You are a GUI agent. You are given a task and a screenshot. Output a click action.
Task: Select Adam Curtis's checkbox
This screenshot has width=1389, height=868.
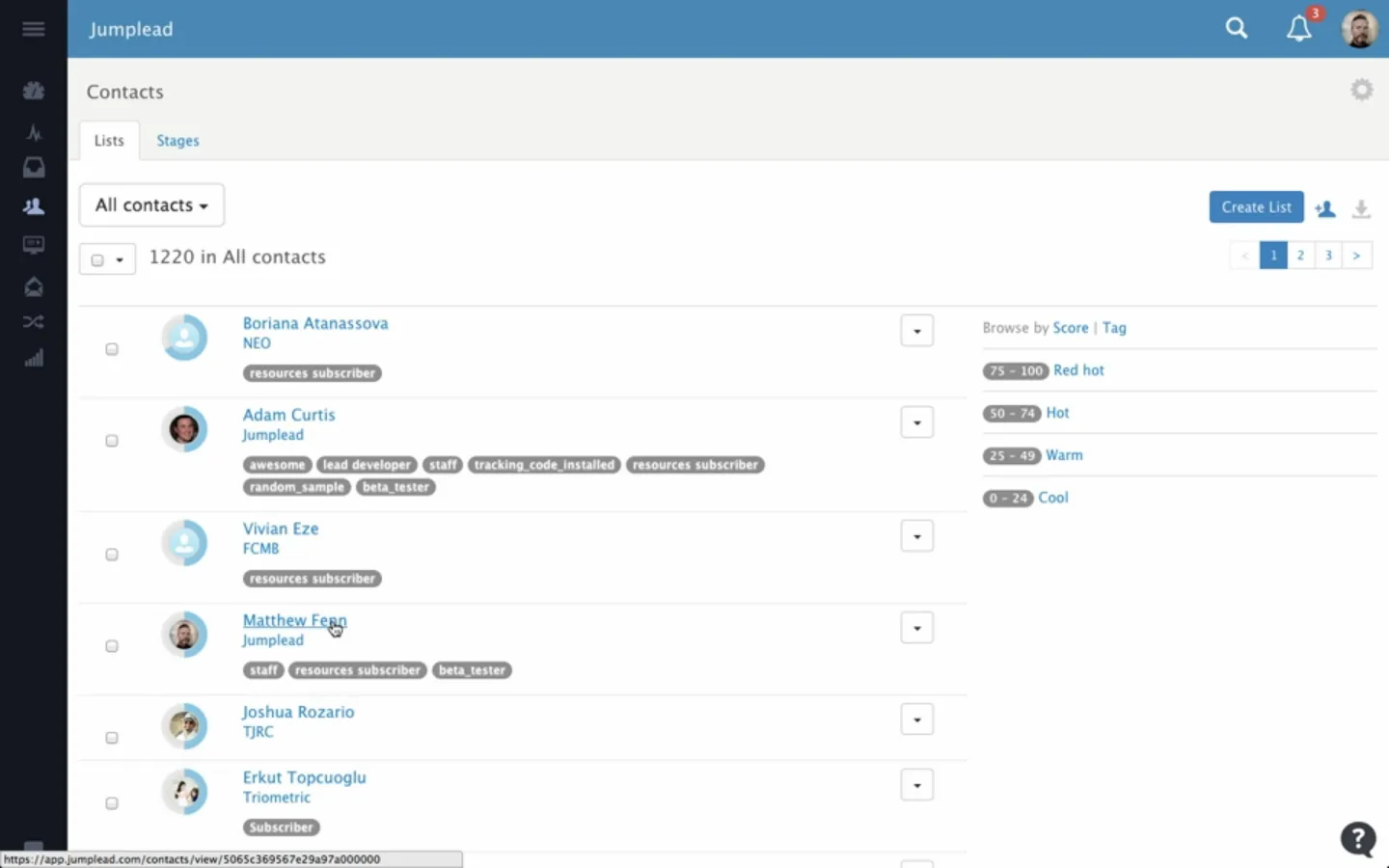point(112,441)
